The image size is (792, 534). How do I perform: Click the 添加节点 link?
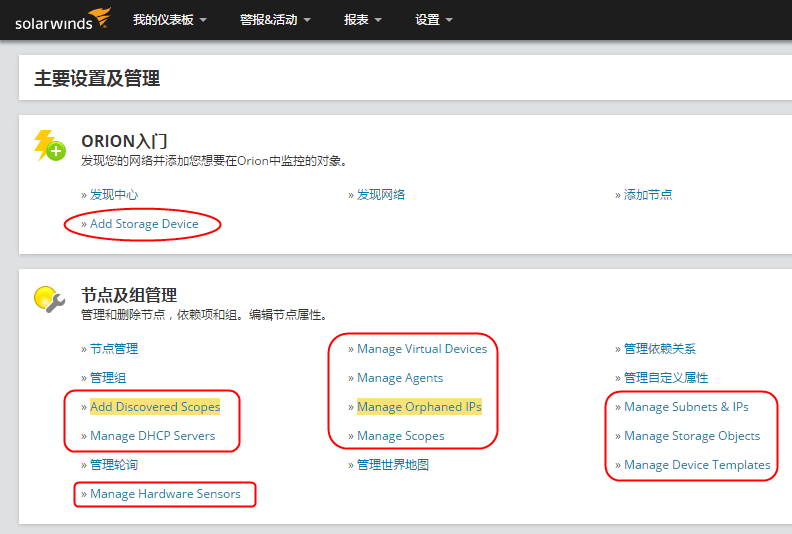tap(648, 195)
